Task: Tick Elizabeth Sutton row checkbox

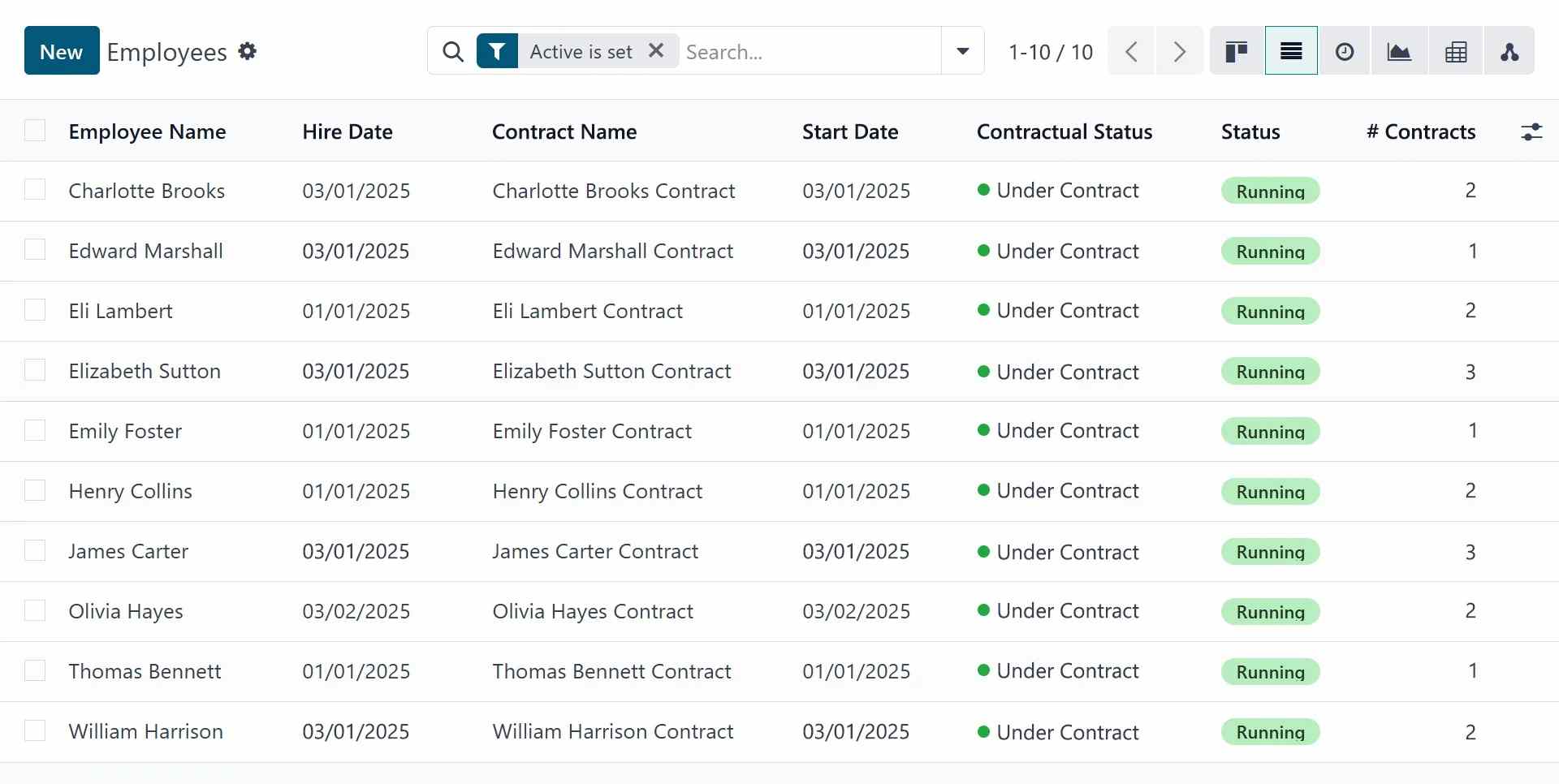Action: coord(35,370)
